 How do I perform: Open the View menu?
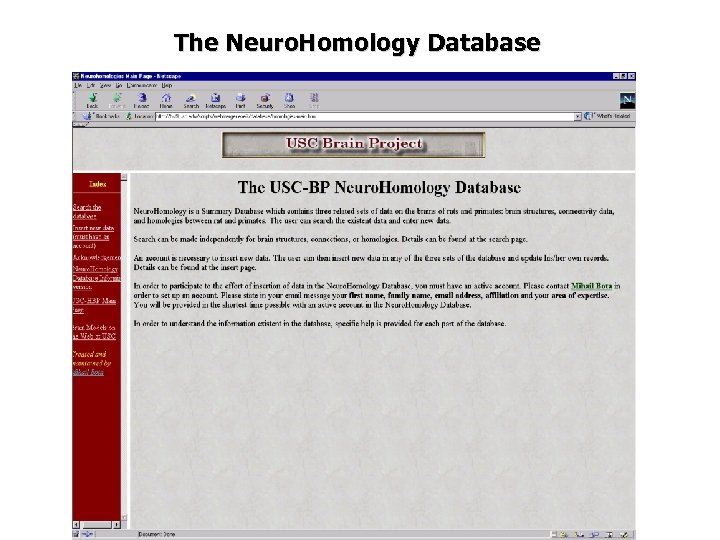pyautogui.click(x=105, y=85)
